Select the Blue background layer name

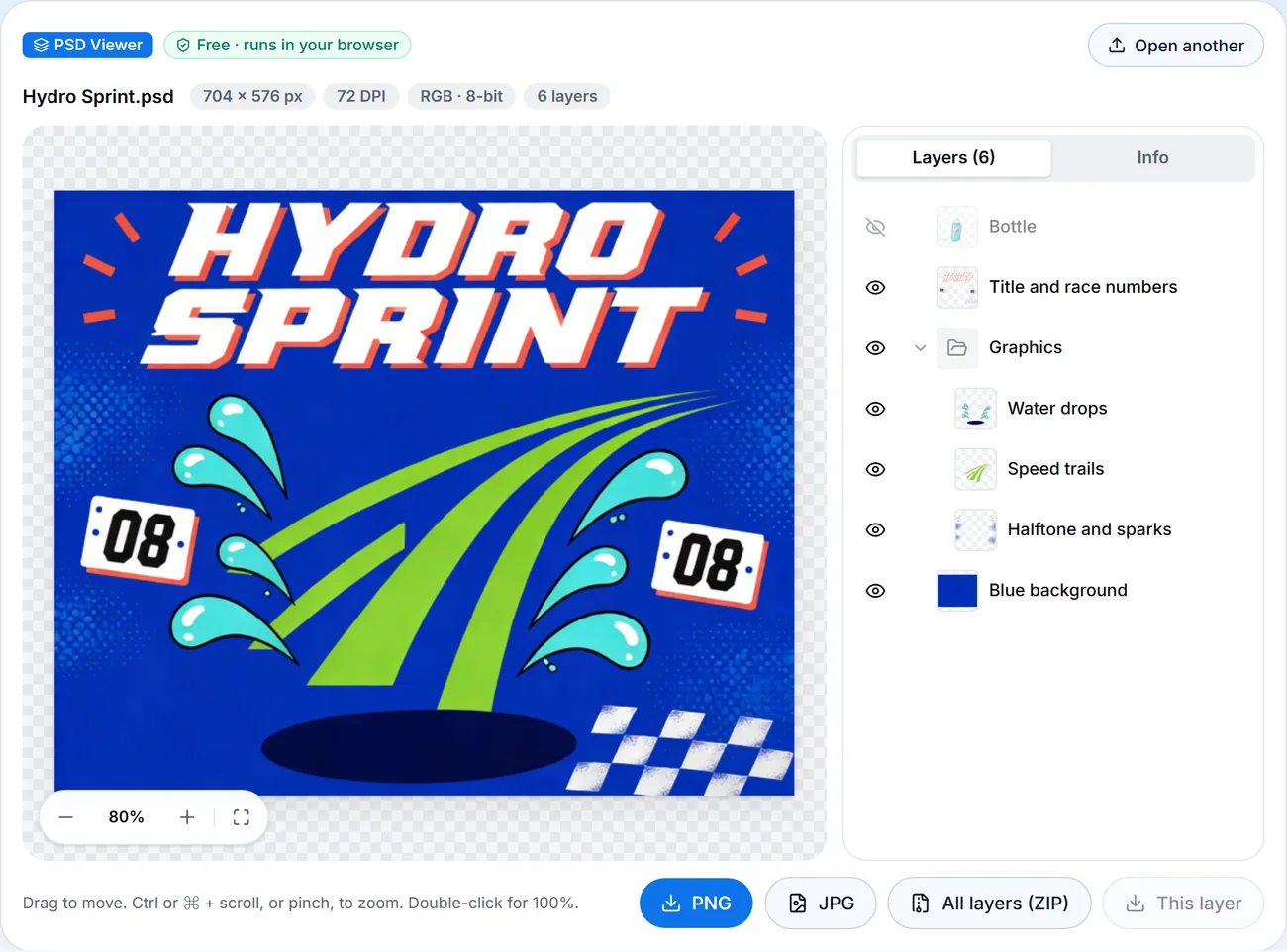click(x=1058, y=591)
